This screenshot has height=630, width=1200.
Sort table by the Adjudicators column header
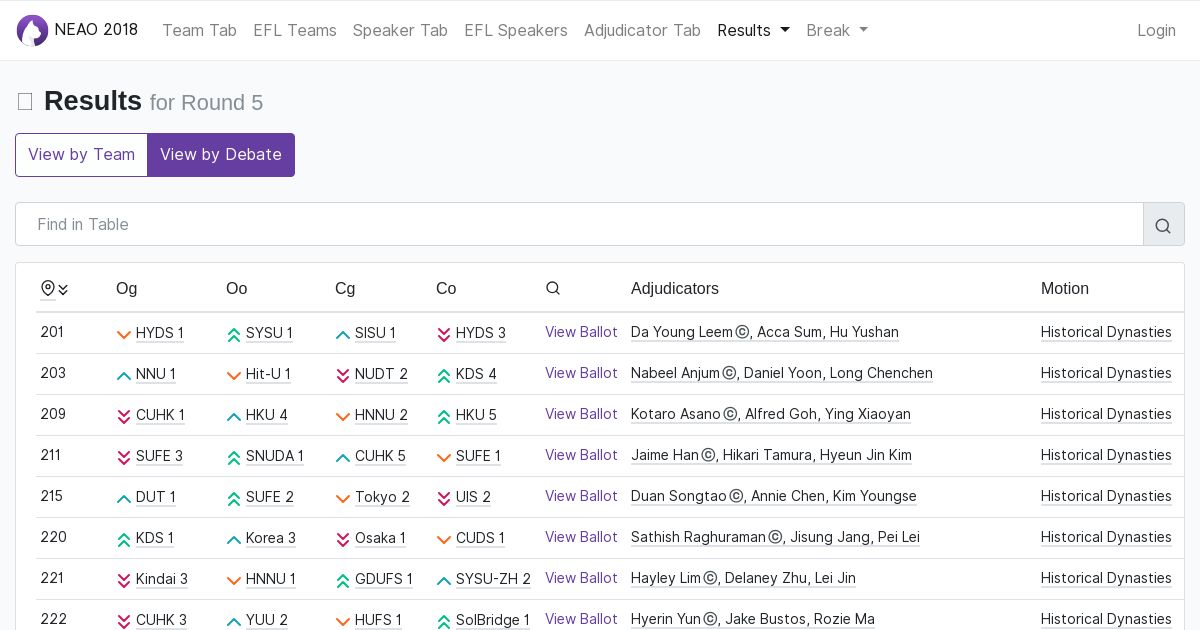coord(675,288)
